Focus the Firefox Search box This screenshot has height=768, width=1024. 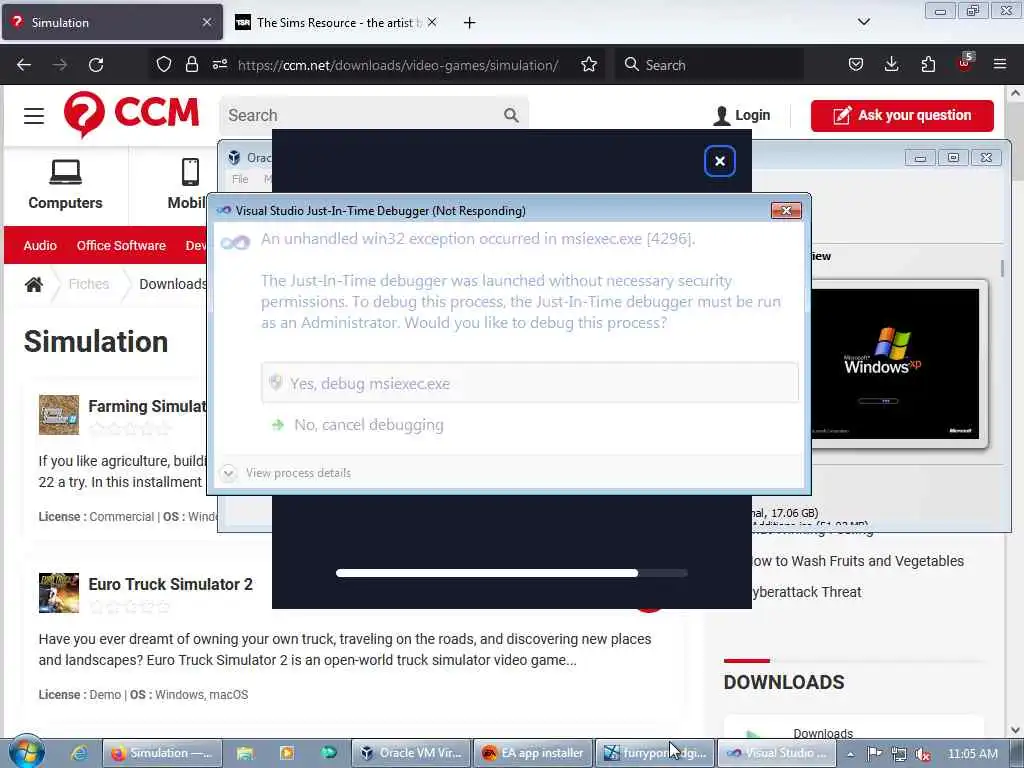[x=709, y=65]
